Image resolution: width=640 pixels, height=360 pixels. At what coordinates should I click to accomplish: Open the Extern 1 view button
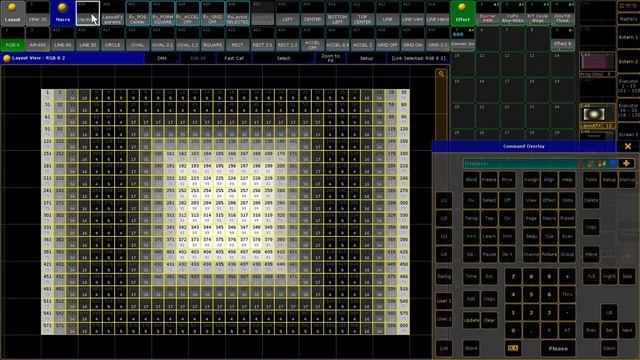pos(628,37)
